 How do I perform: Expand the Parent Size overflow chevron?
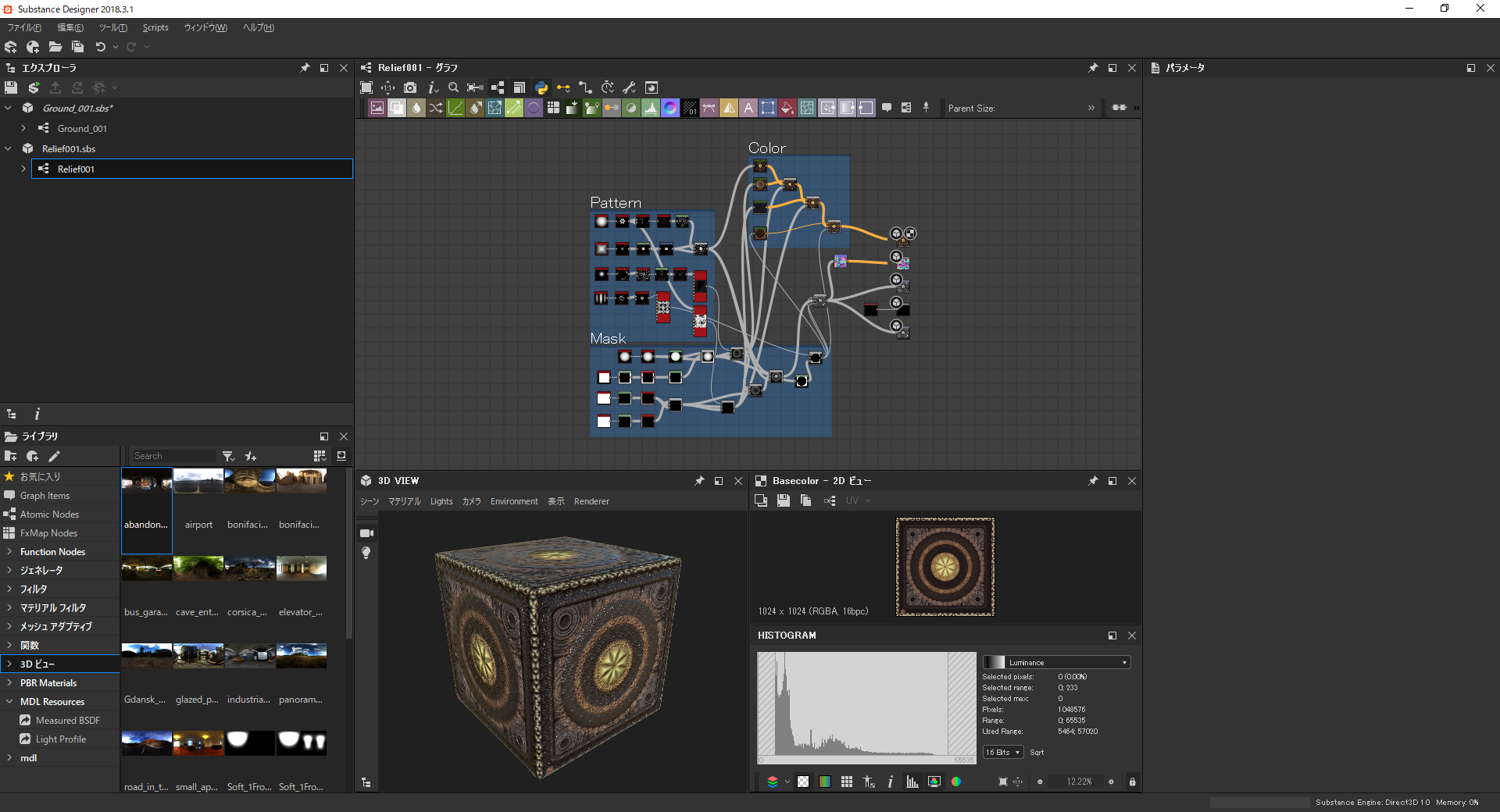point(1091,108)
